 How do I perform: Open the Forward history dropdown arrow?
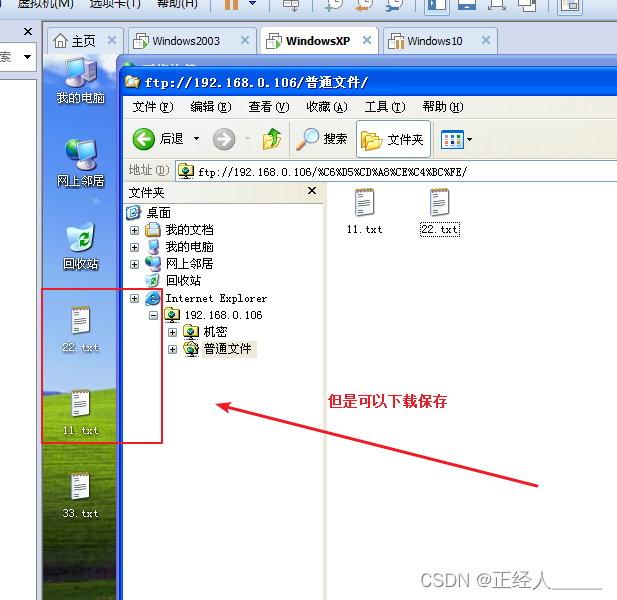pos(248,138)
